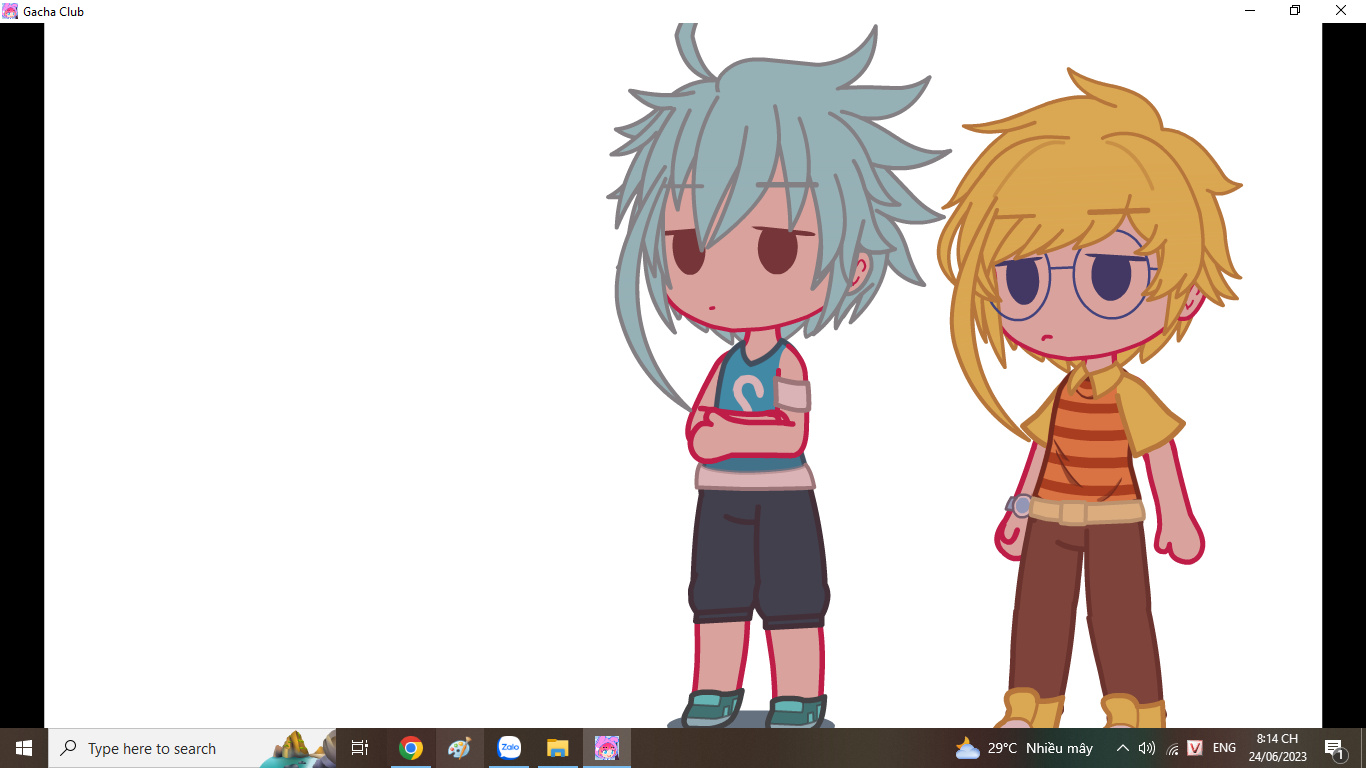Open Zalo from the taskbar
Screen dimensions: 1366x768
(509, 748)
